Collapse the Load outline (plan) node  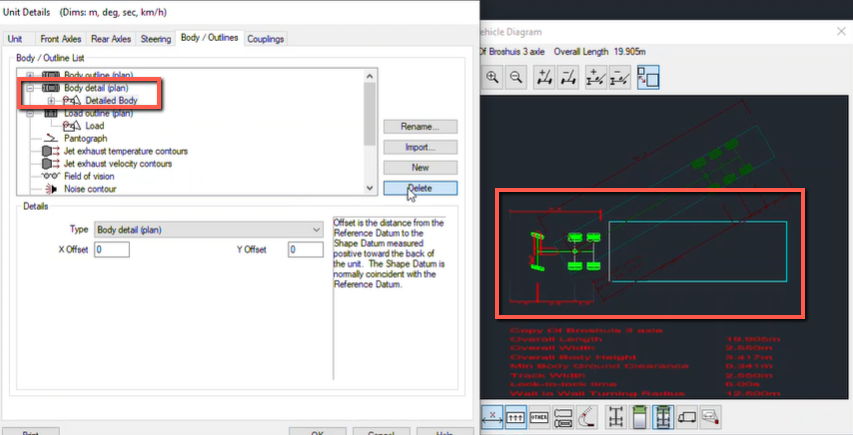(30, 113)
